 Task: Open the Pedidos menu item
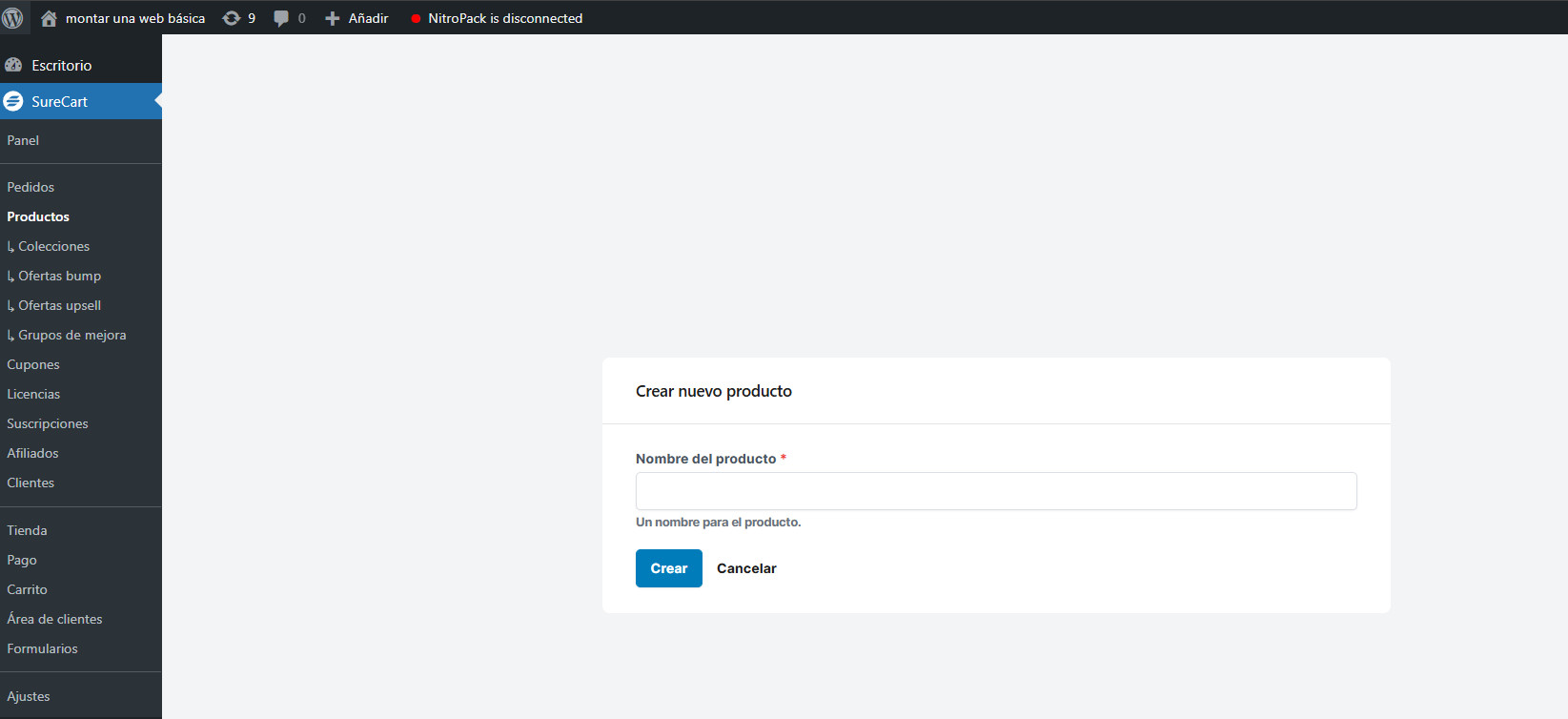coord(31,187)
